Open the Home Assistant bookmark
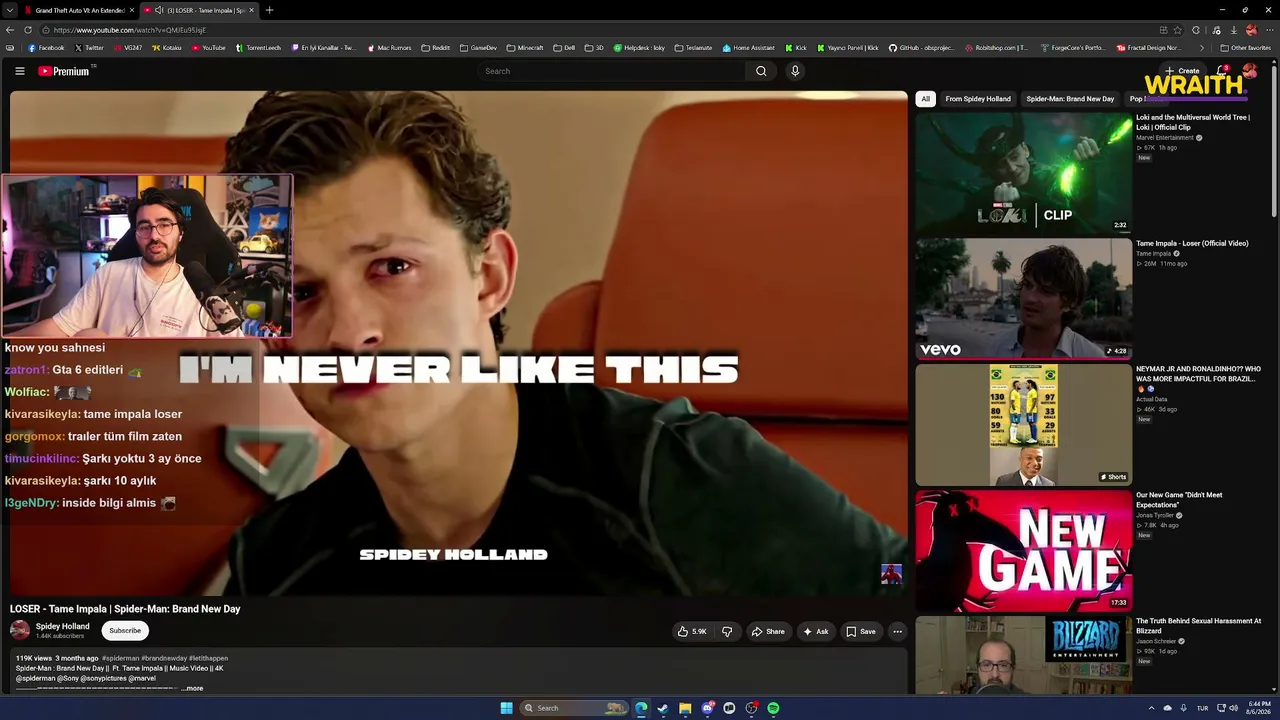Viewport: 1280px width, 720px height. (748, 48)
